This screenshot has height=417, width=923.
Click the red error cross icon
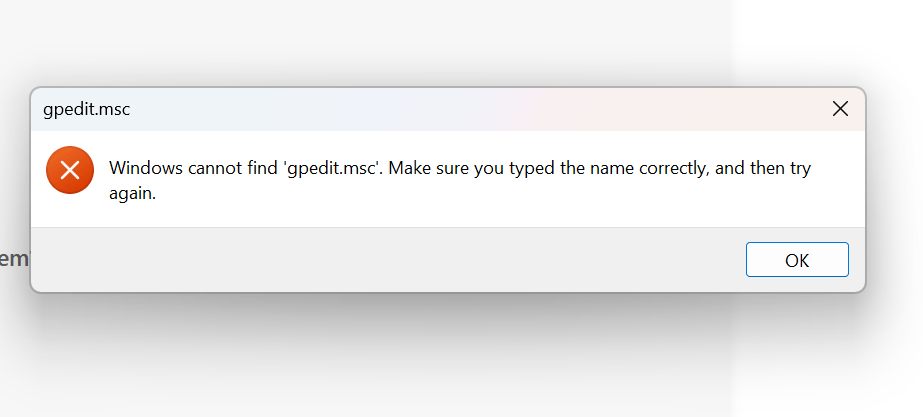click(x=70, y=170)
